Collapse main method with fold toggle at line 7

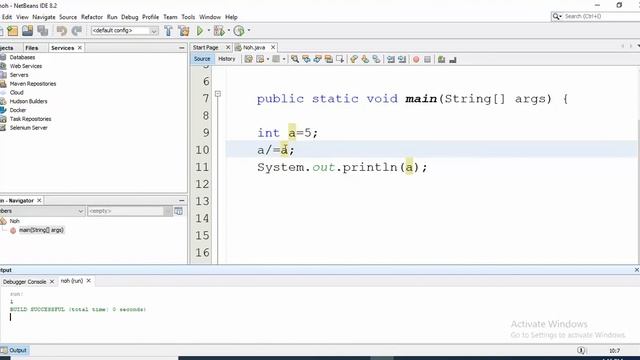click(218, 94)
